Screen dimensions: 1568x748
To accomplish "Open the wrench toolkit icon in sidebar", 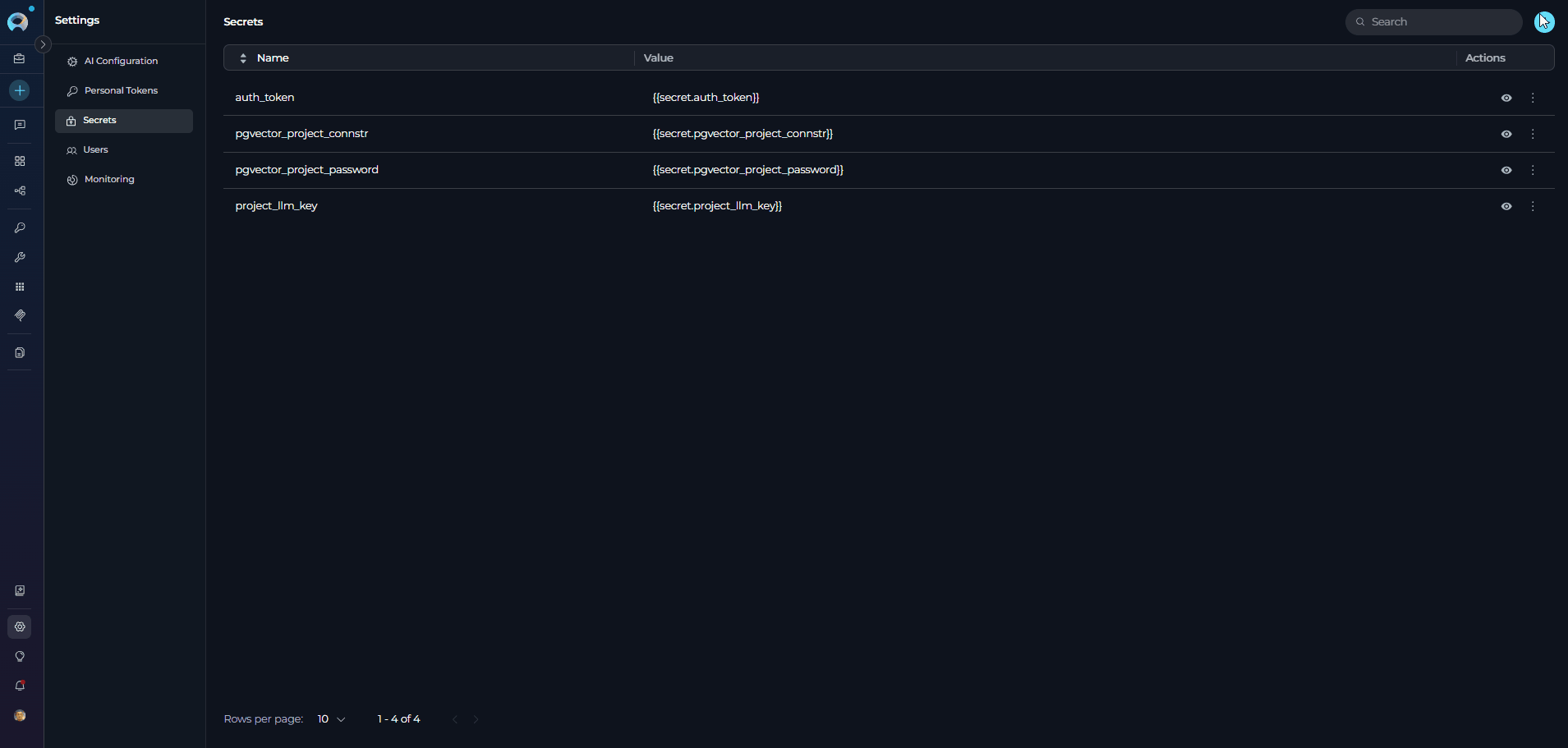I will (20, 258).
